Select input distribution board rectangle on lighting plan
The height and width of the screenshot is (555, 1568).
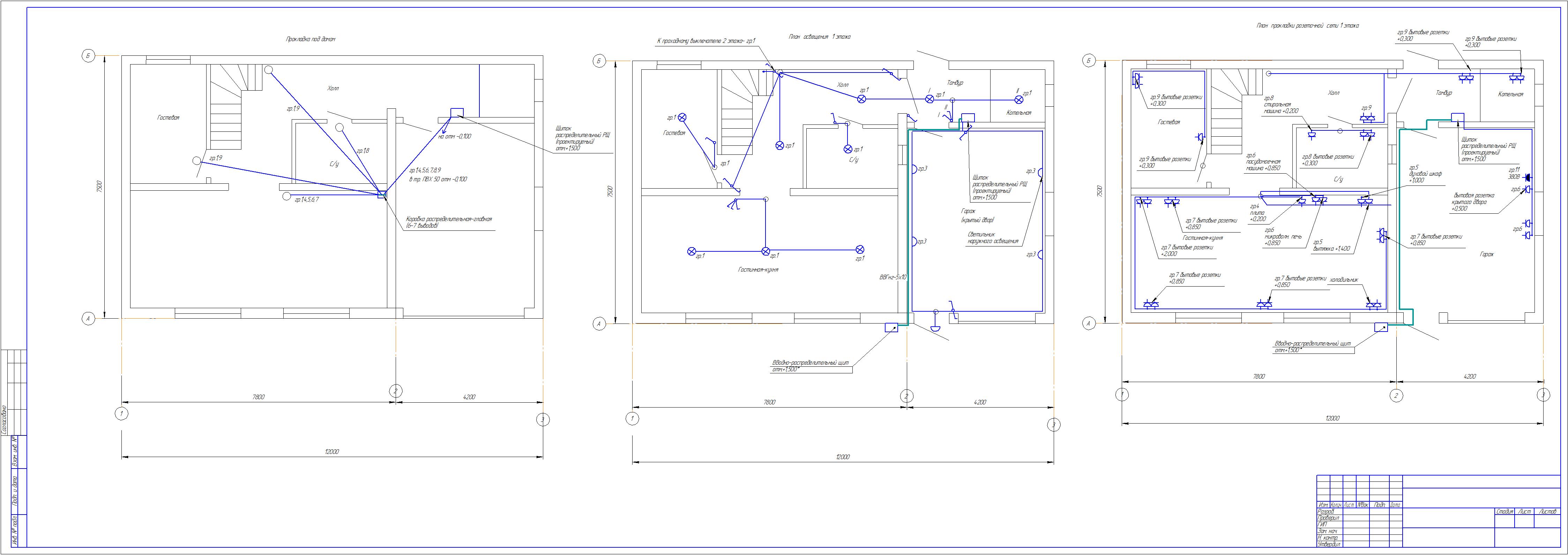pos(891,328)
